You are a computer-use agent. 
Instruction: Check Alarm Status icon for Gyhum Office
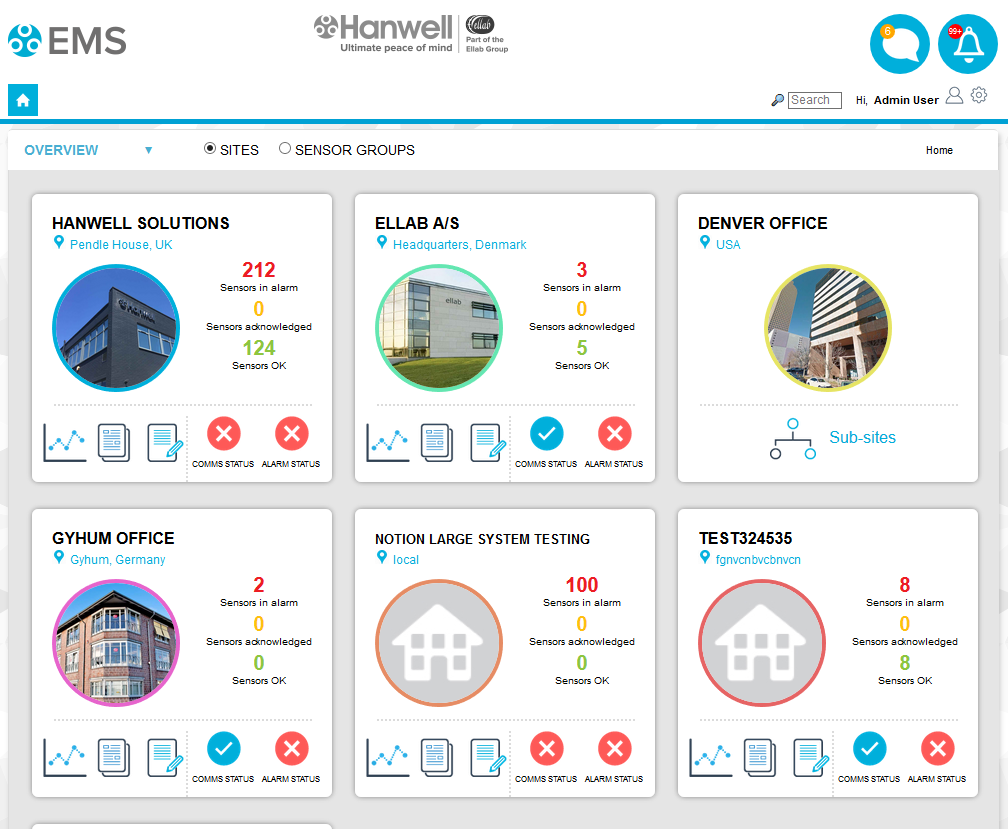click(292, 749)
